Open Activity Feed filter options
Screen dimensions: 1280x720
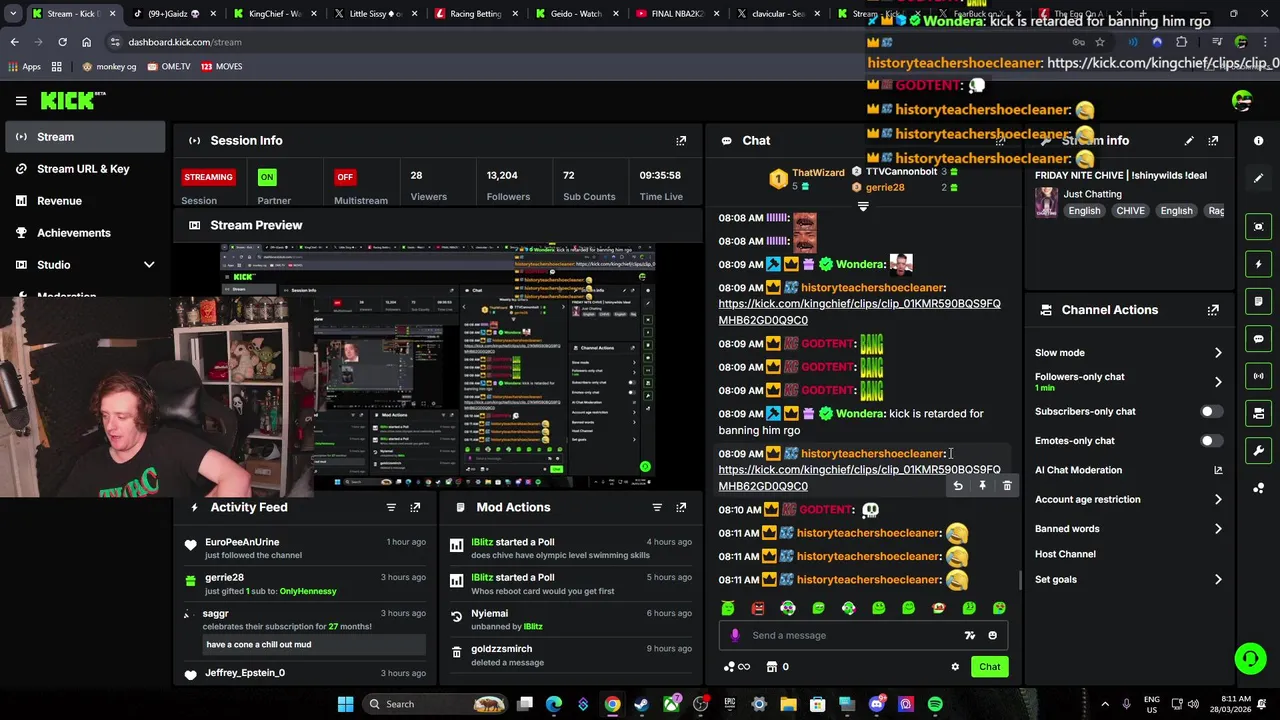click(391, 507)
